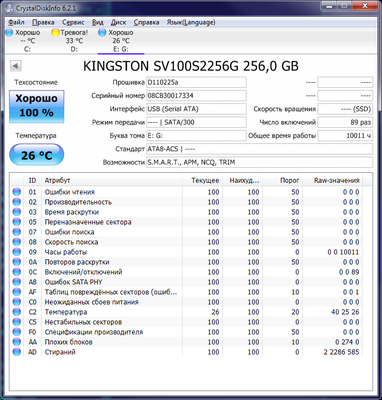Click raw value 0 274 0
382x400 pixels.
347,342
